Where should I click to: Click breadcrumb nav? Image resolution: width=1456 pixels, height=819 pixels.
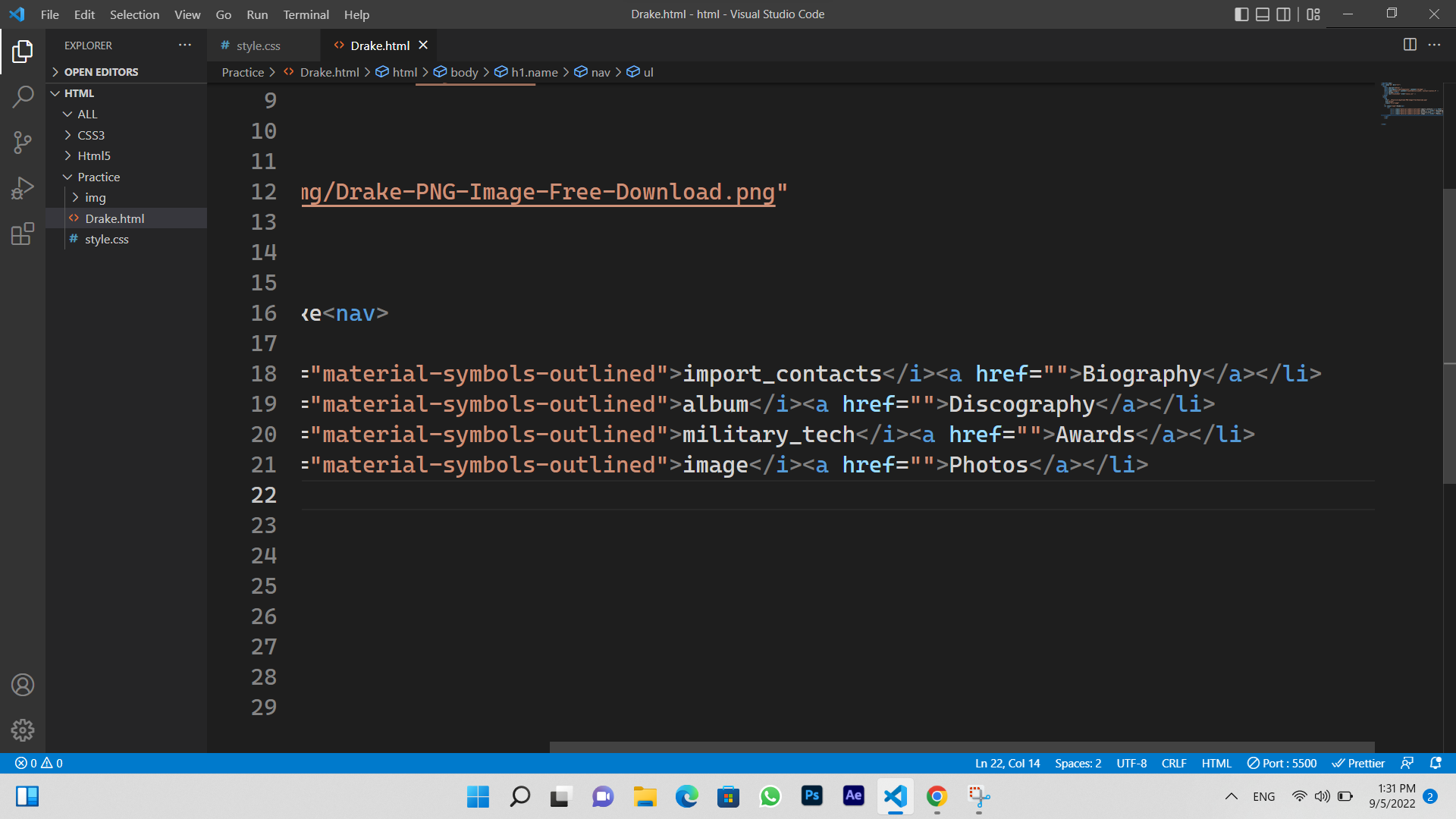tap(592, 72)
